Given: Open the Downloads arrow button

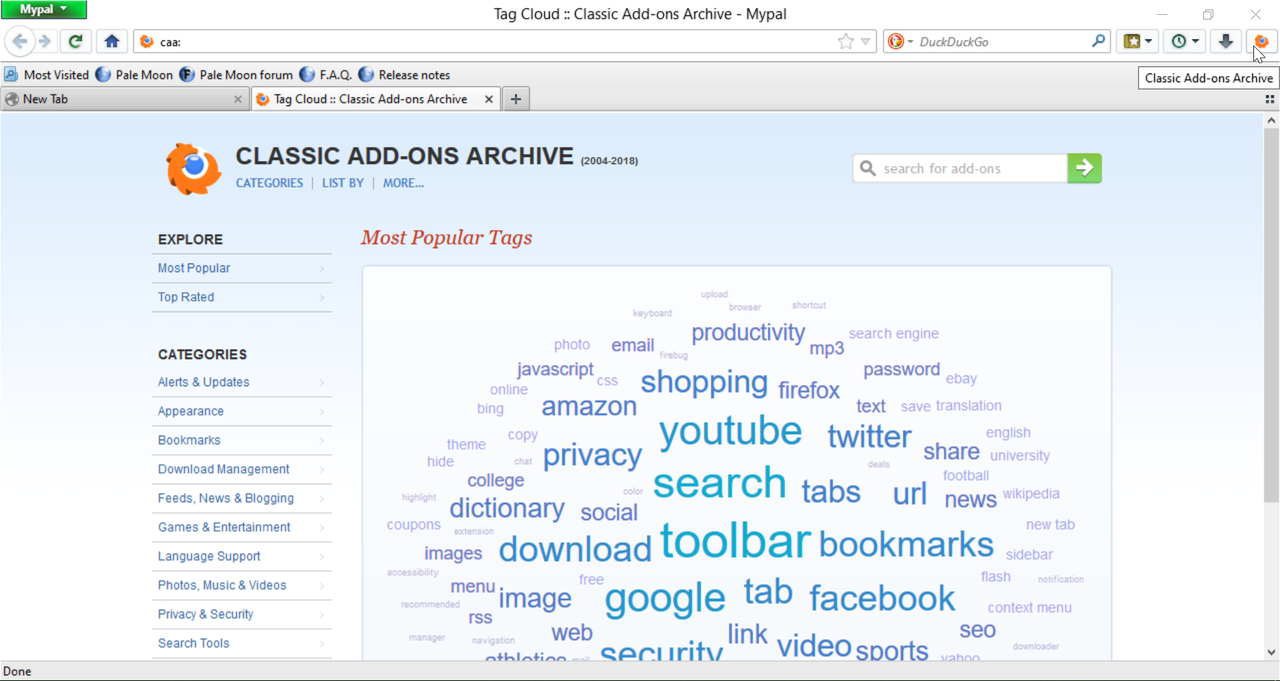Looking at the screenshot, I should [1225, 42].
